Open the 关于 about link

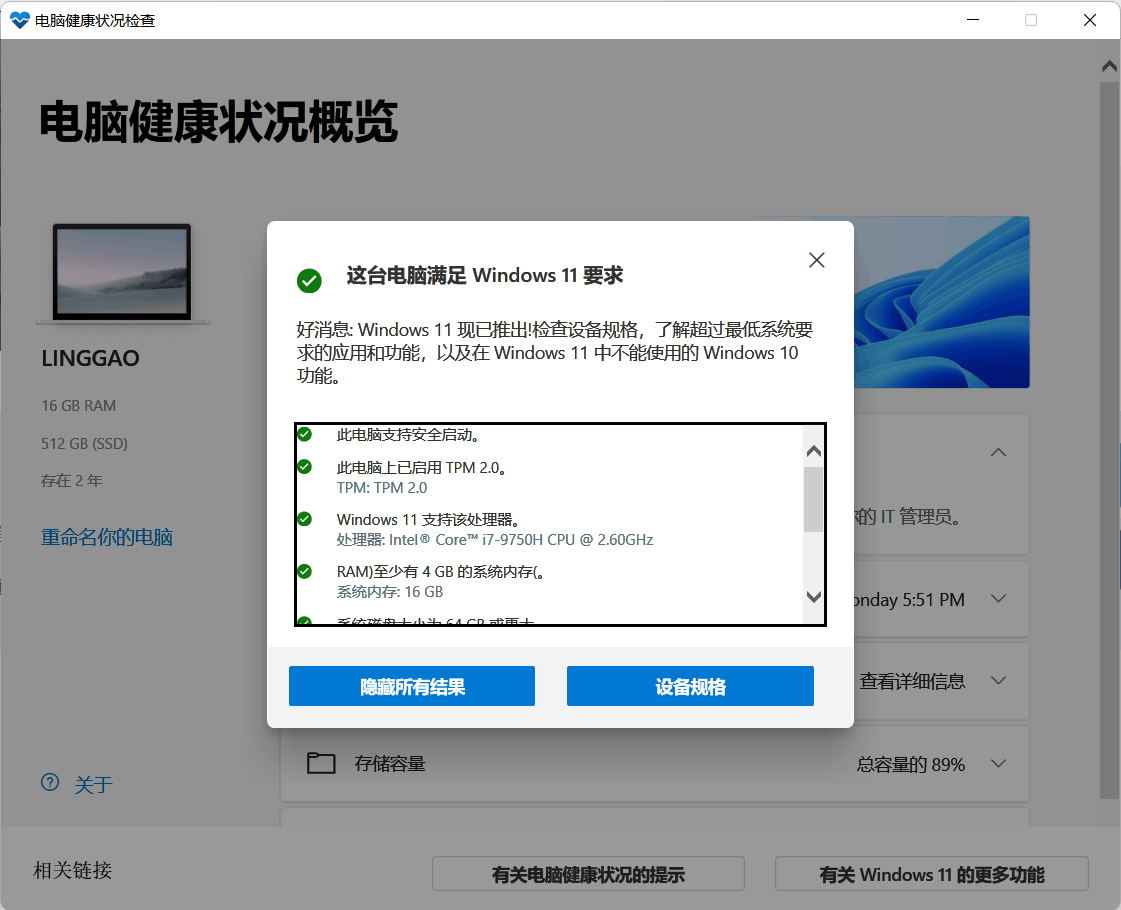94,785
